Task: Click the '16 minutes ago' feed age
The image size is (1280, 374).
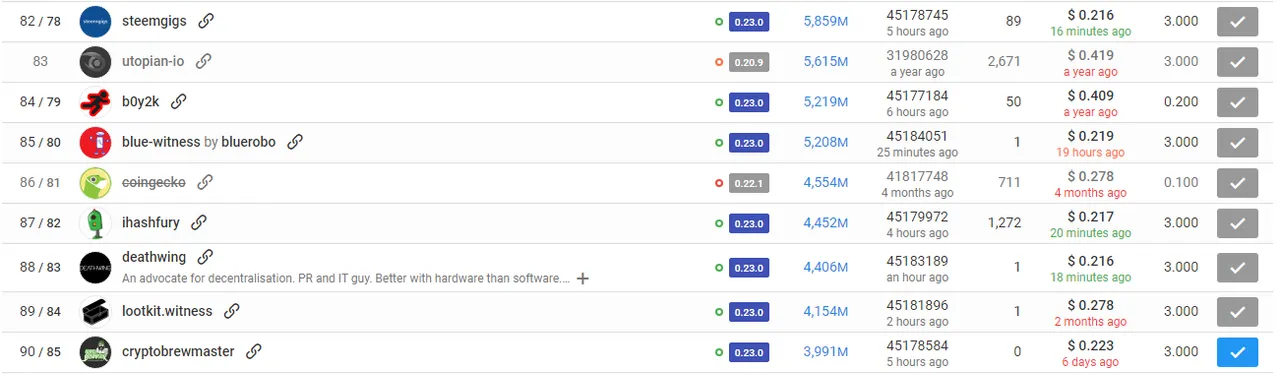Action: 1090,32
